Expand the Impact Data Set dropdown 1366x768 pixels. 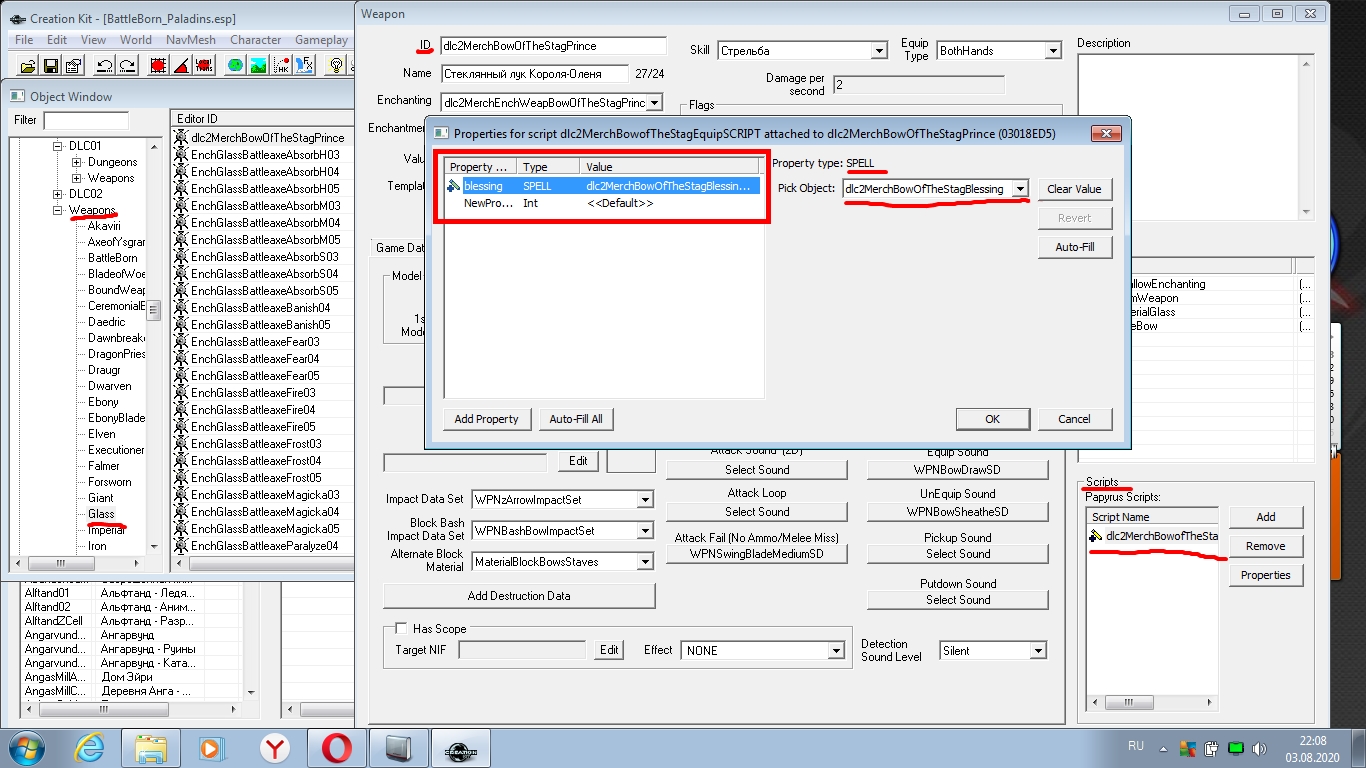coord(645,500)
